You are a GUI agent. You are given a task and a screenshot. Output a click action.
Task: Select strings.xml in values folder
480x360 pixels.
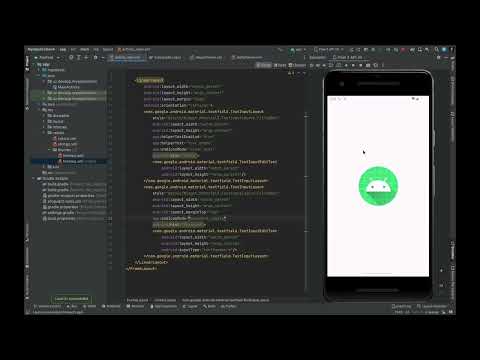point(65,144)
